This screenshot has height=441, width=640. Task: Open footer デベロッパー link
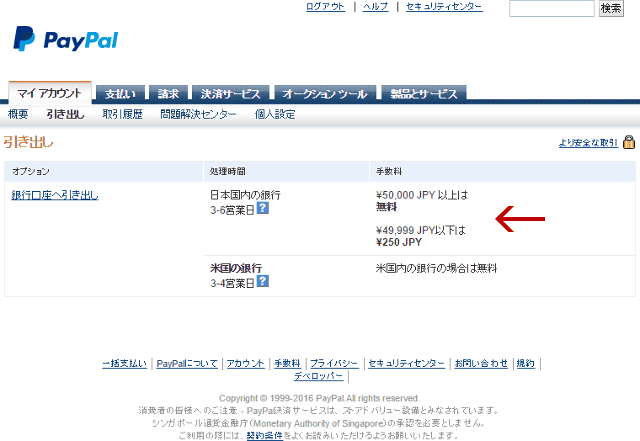(x=319, y=376)
